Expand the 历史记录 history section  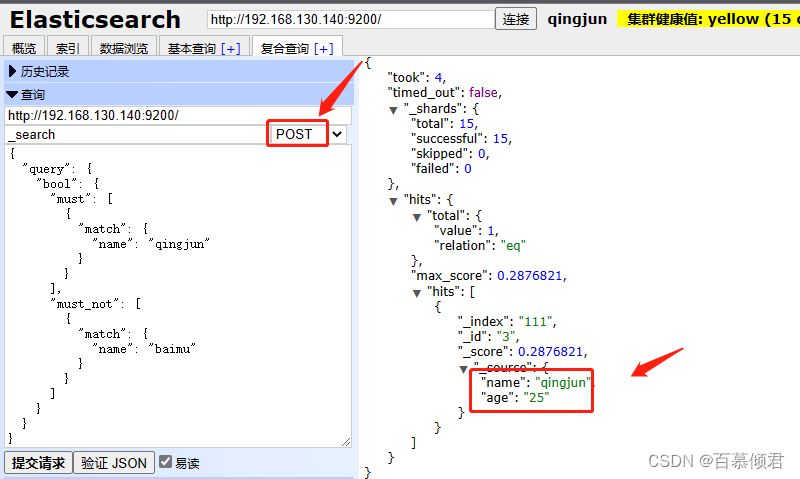pos(179,71)
